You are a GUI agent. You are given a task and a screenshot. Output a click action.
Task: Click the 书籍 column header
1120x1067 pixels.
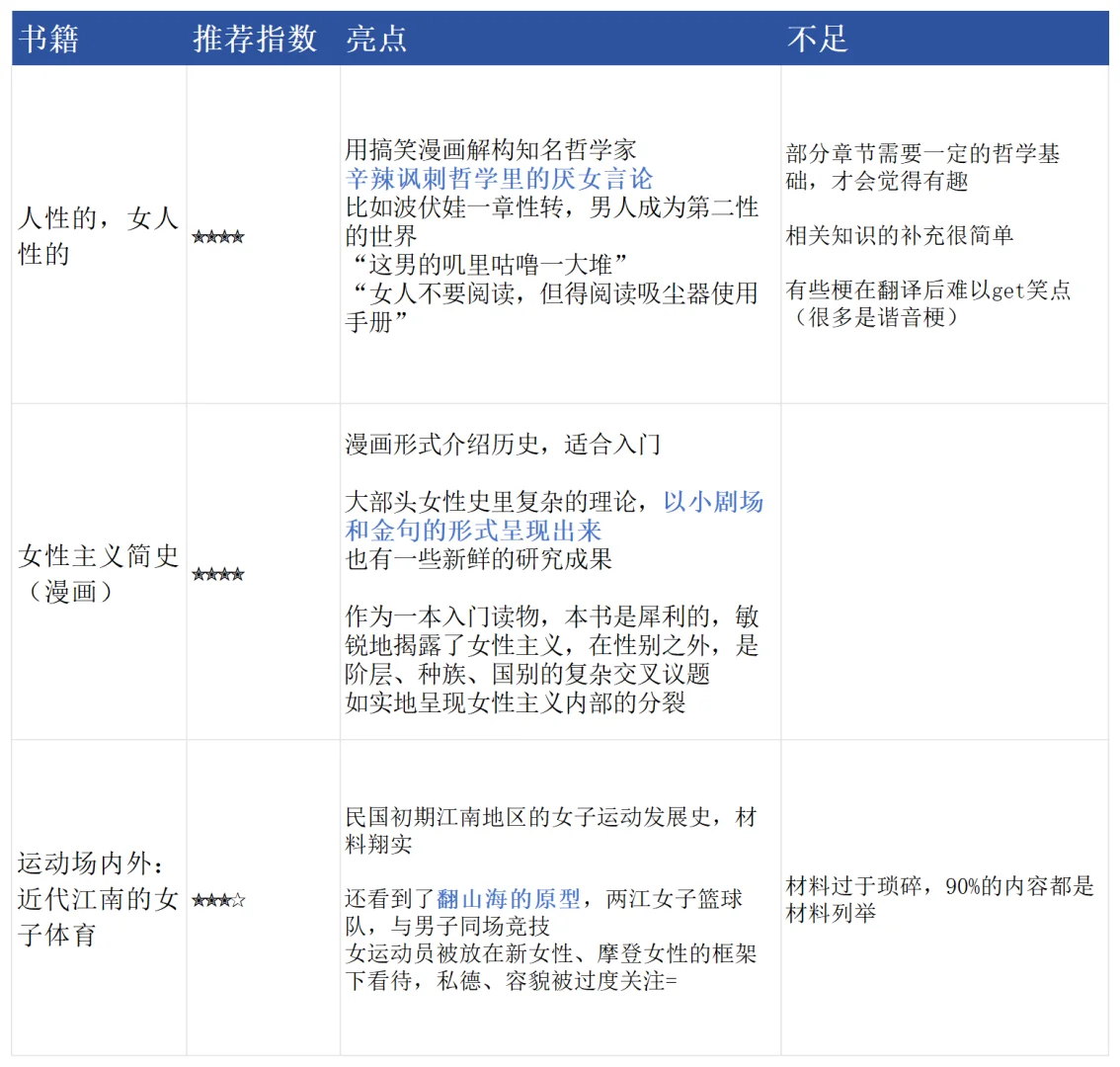(48, 39)
